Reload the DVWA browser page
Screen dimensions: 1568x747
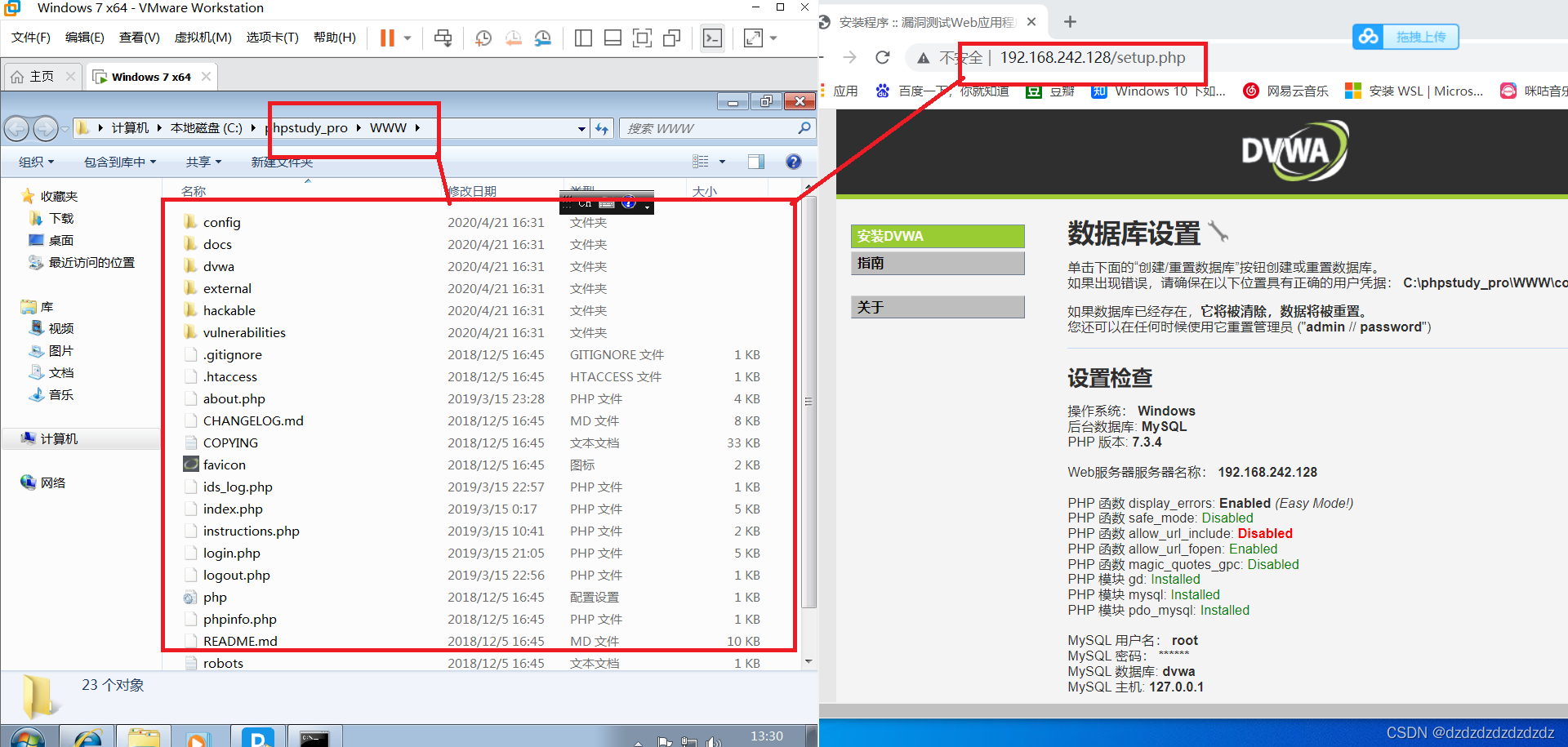[x=882, y=57]
